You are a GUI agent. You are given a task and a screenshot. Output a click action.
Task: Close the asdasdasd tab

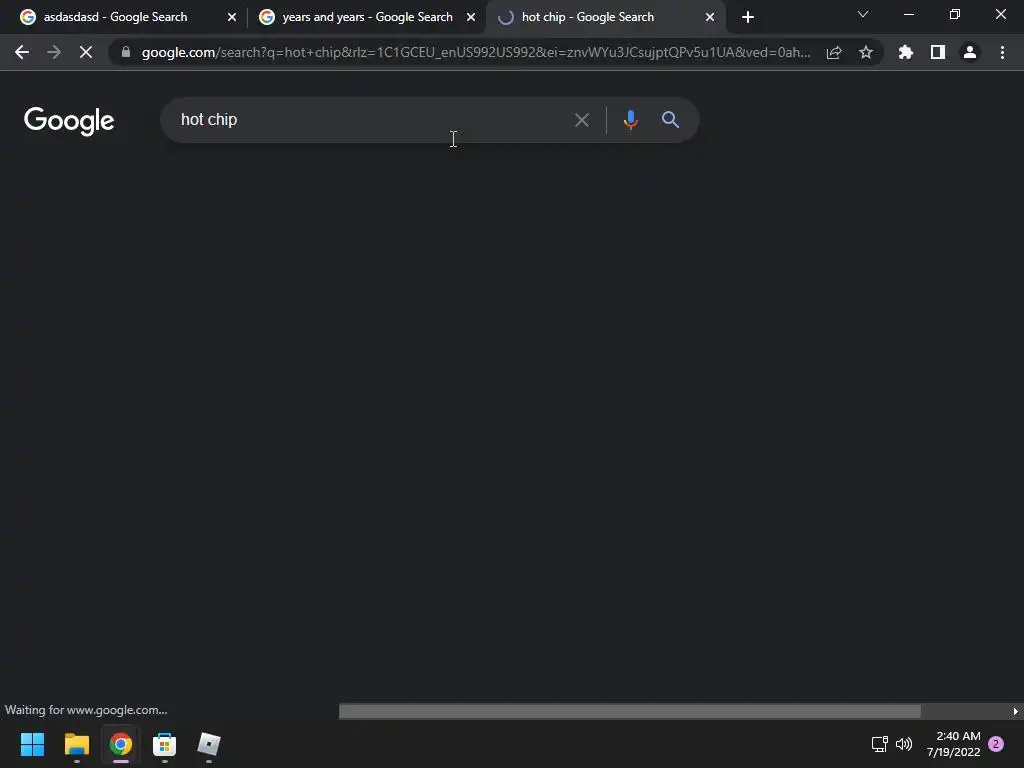232,18
